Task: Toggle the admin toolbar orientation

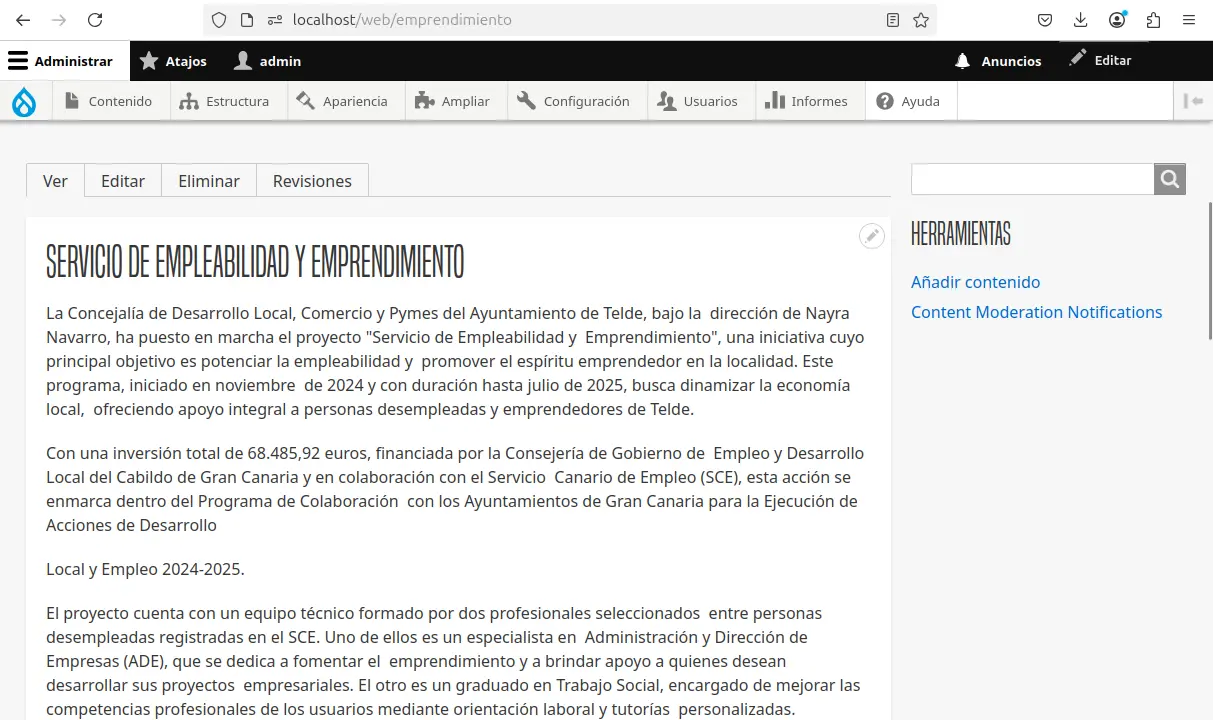Action: point(1193,100)
